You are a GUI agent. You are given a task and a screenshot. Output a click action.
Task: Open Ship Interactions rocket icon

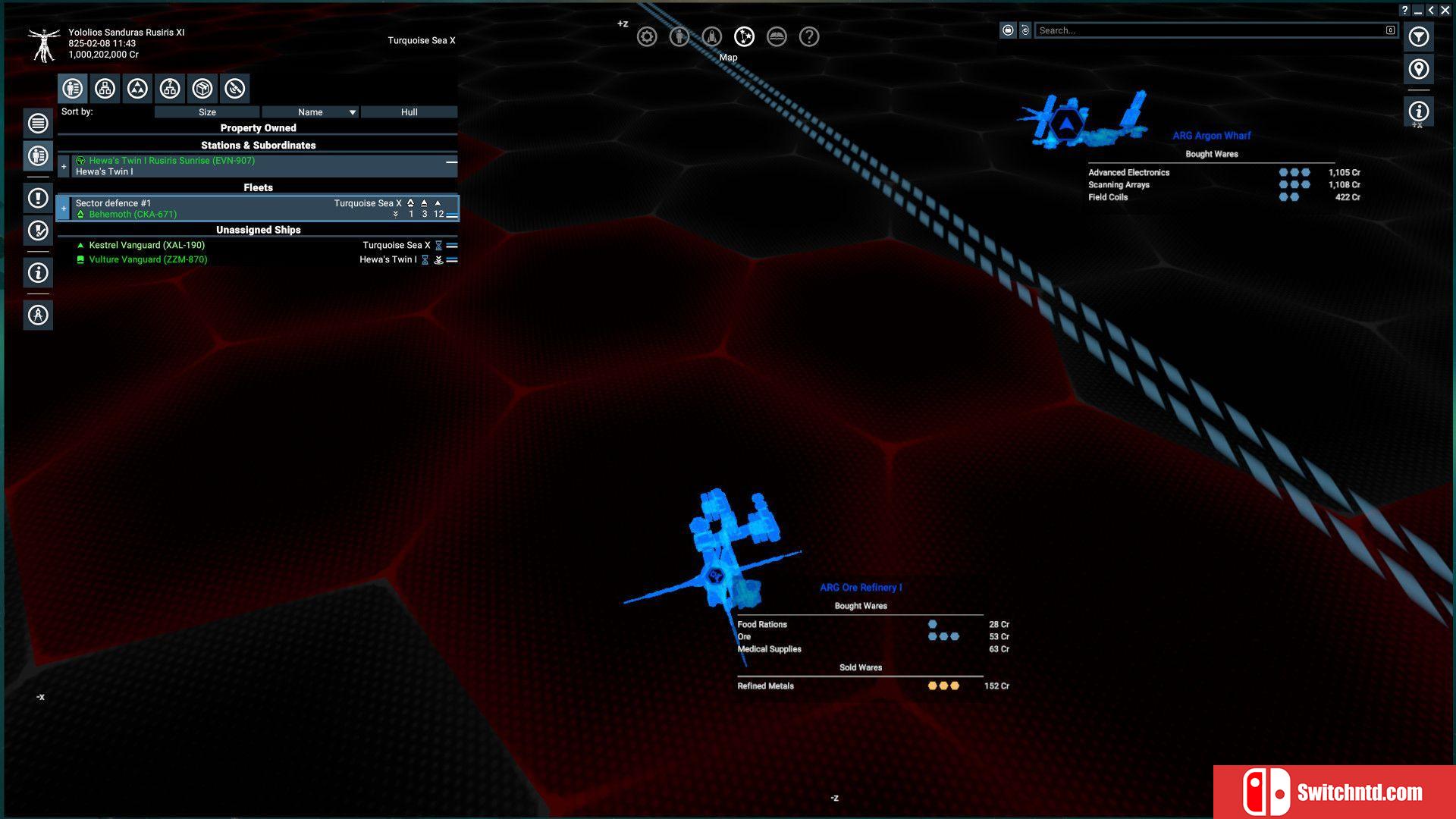click(x=712, y=36)
